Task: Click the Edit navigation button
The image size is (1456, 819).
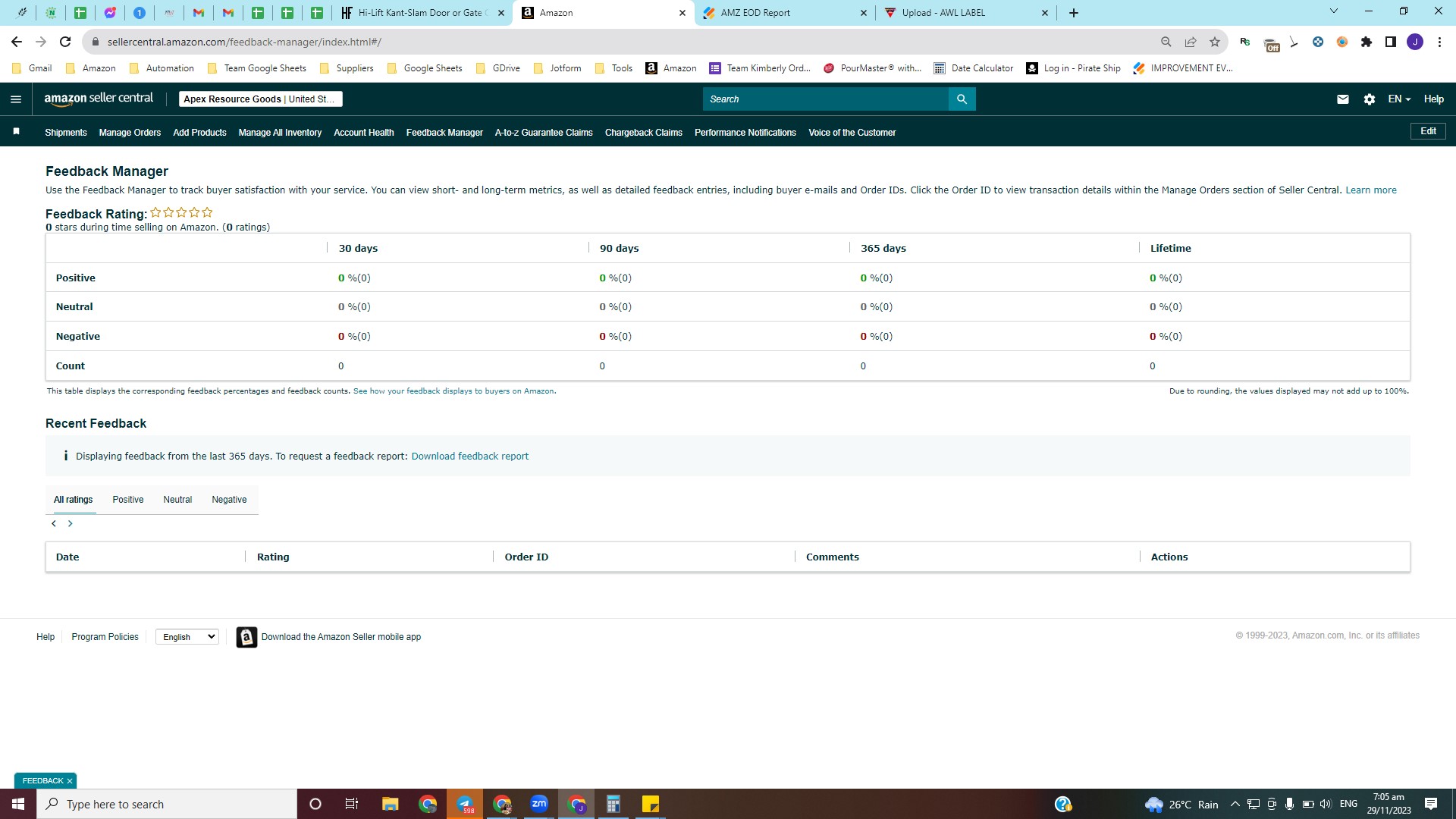Action: [1428, 131]
